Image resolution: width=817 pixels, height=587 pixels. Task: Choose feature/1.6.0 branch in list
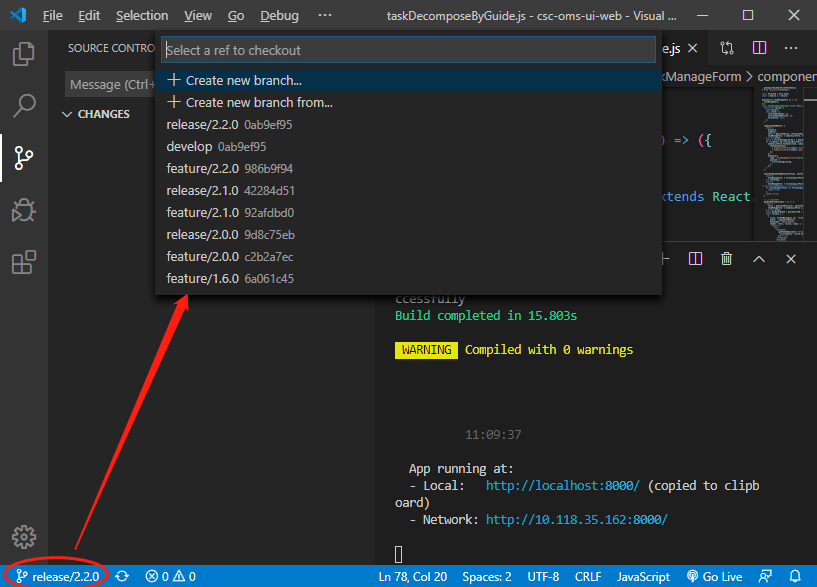(408, 278)
